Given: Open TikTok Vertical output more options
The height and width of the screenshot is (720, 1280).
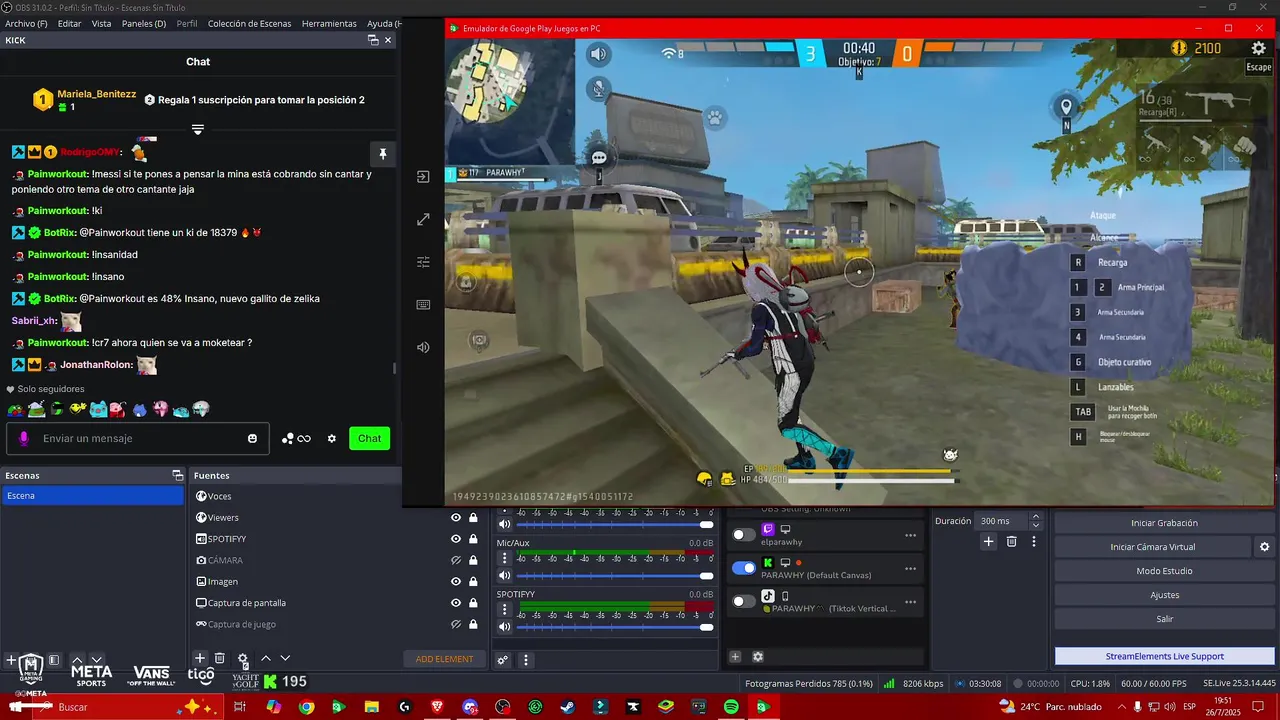Looking at the screenshot, I should (910, 602).
